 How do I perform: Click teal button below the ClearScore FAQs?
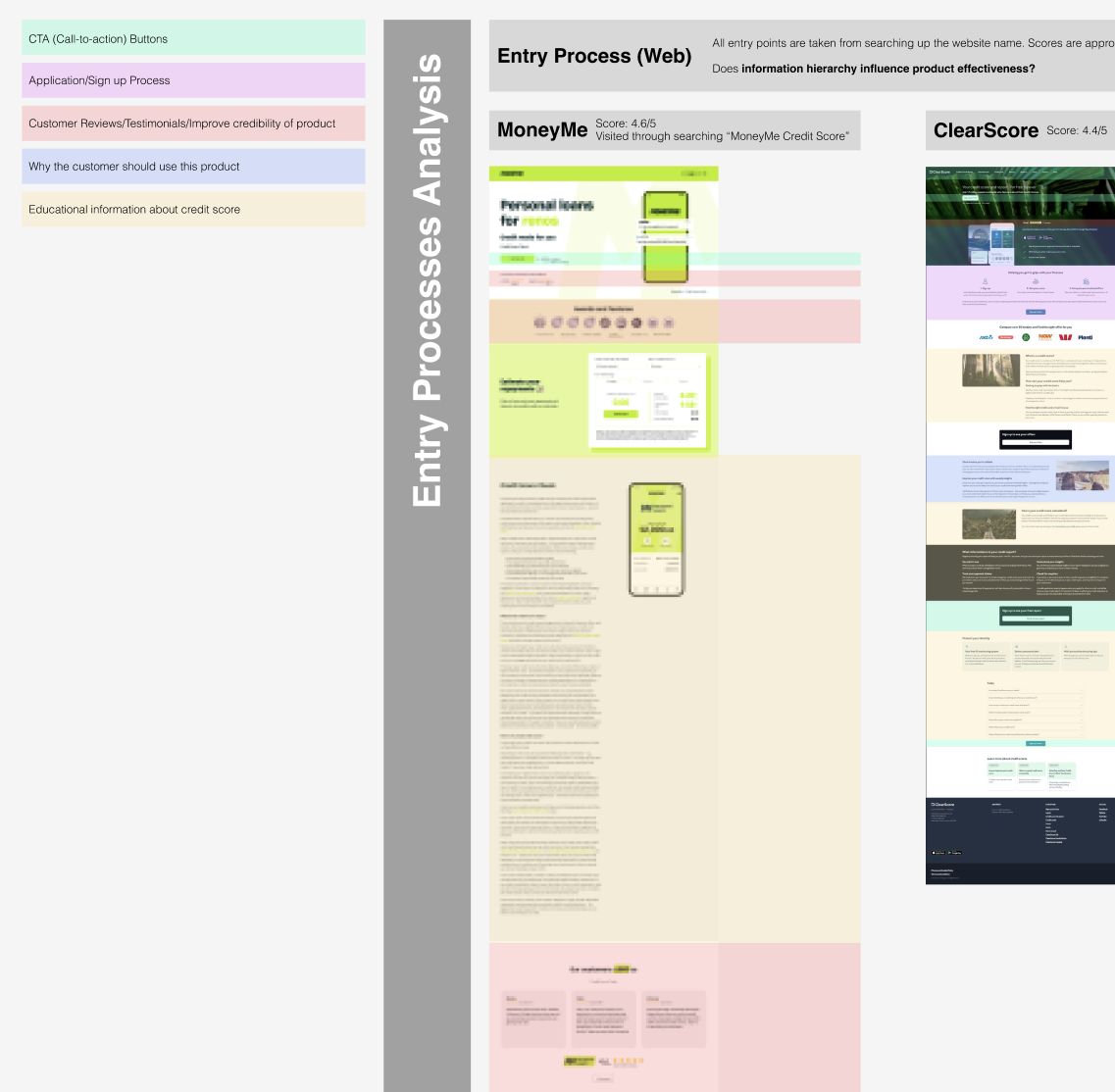pyautogui.click(x=1036, y=744)
